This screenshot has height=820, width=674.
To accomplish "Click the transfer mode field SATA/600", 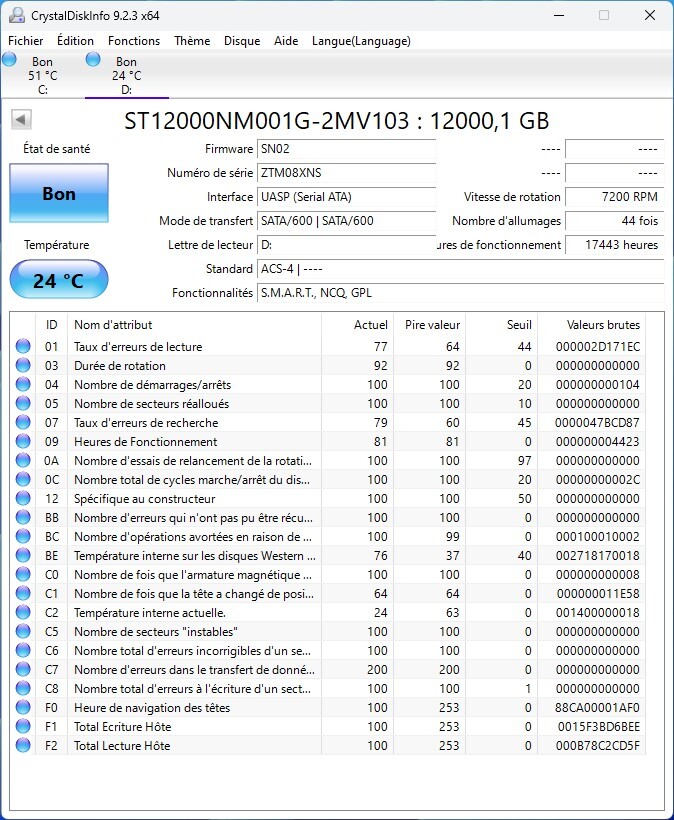I will 347,221.
